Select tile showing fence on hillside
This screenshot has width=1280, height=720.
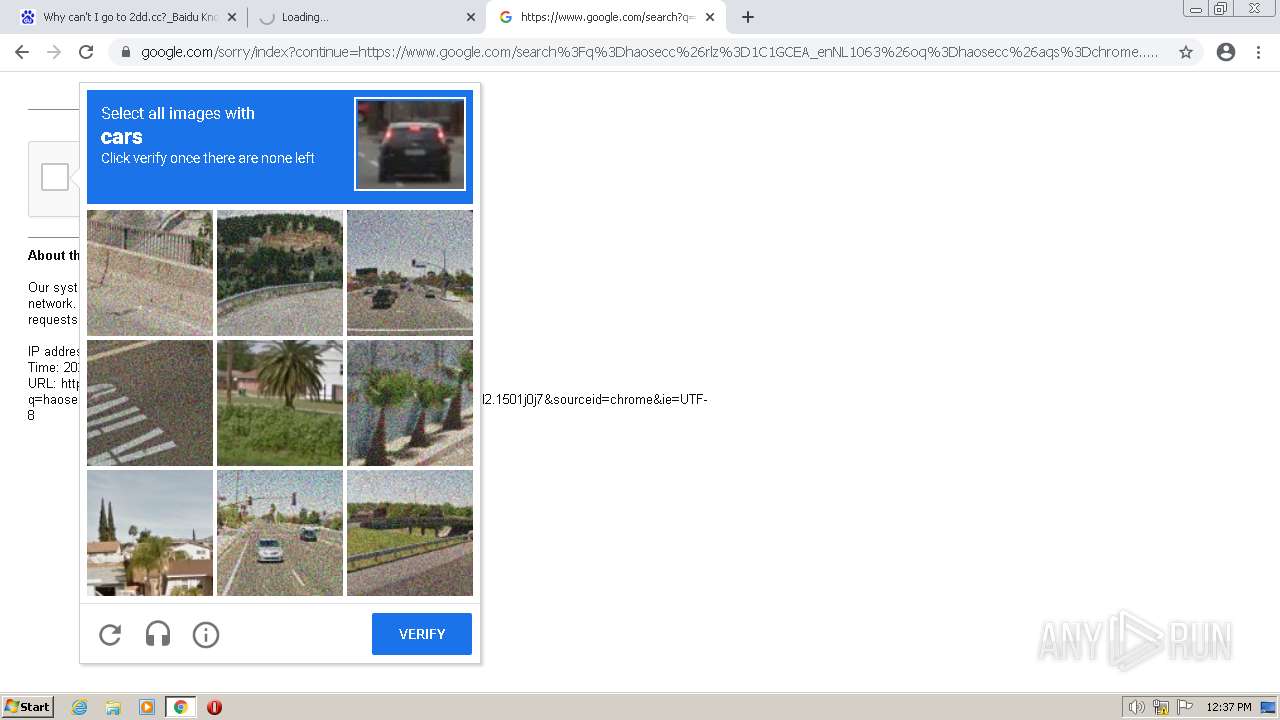(150, 273)
